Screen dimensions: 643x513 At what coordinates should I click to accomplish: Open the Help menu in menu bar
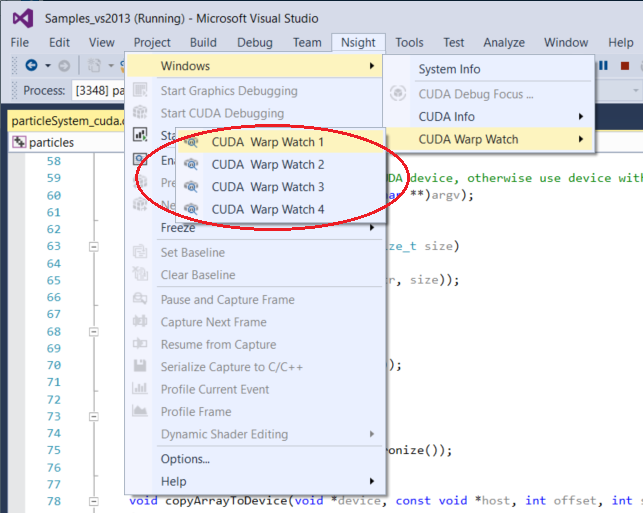pos(621,42)
